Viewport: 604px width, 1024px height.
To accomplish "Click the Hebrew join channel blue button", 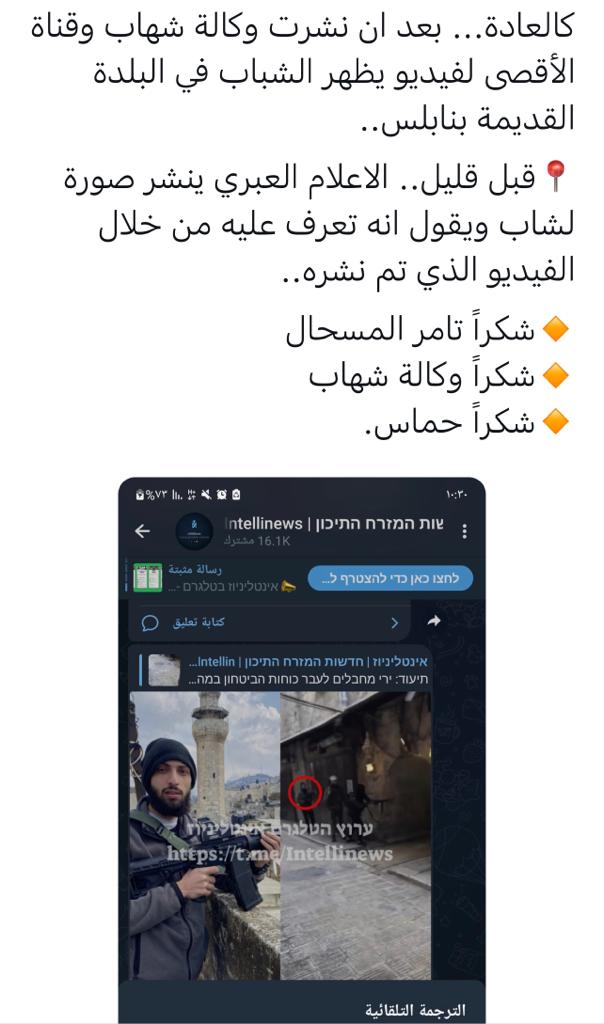I will (x=390, y=578).
